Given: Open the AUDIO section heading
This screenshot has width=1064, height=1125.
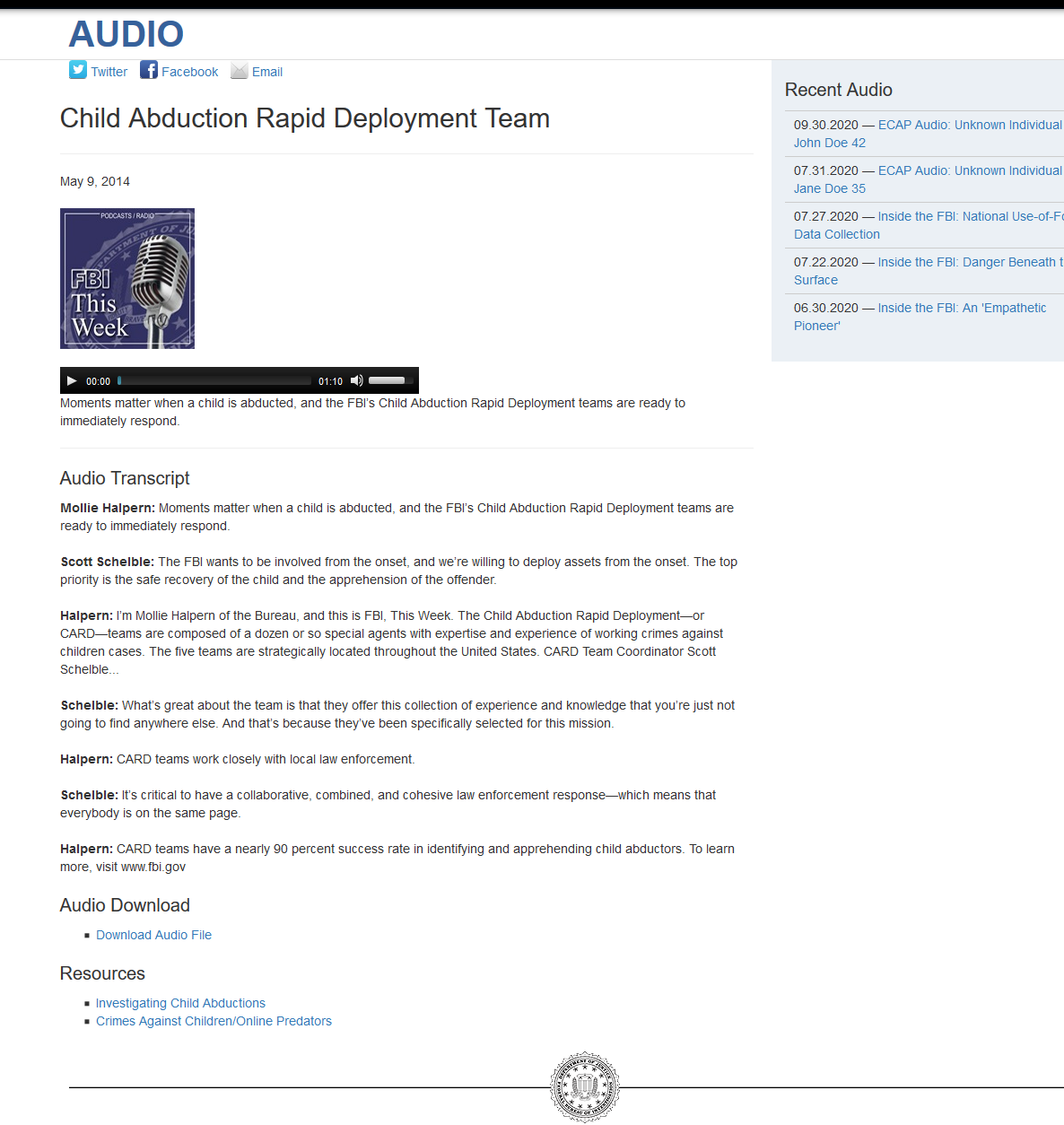Looking at the screenshot, I should click(x=126, y=34).
